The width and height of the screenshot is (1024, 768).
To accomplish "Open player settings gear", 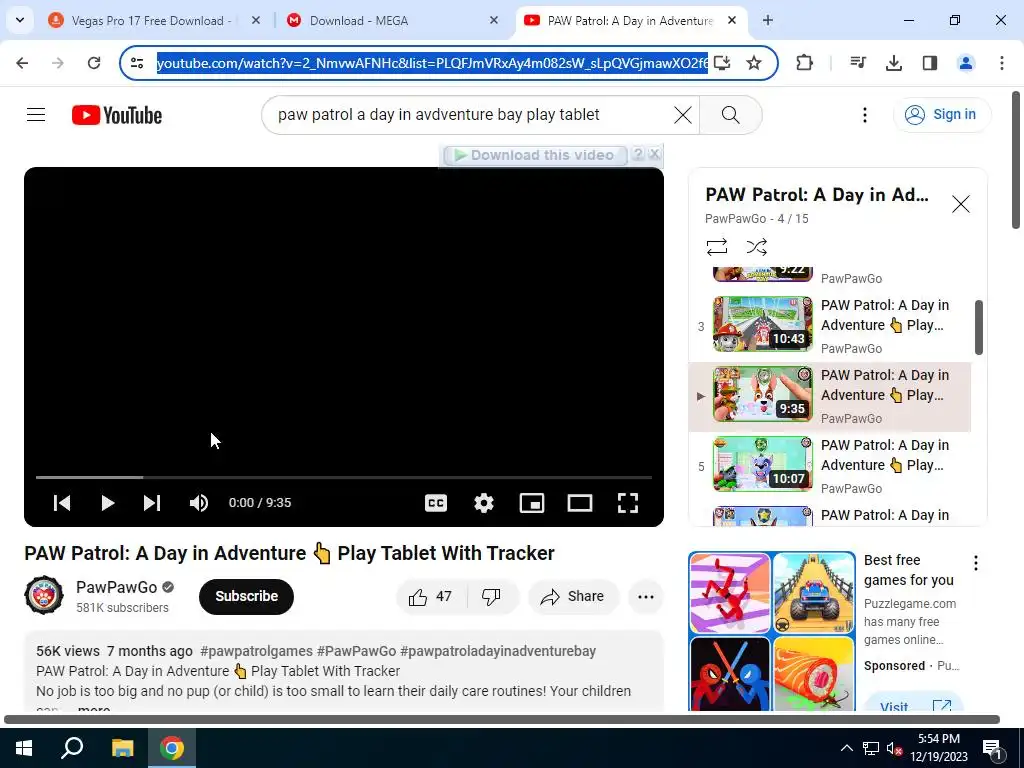I will (484, 503).
